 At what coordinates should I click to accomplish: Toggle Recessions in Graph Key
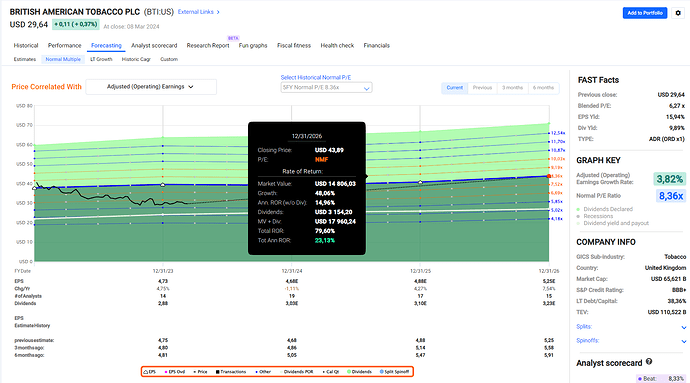coord(595,216)
